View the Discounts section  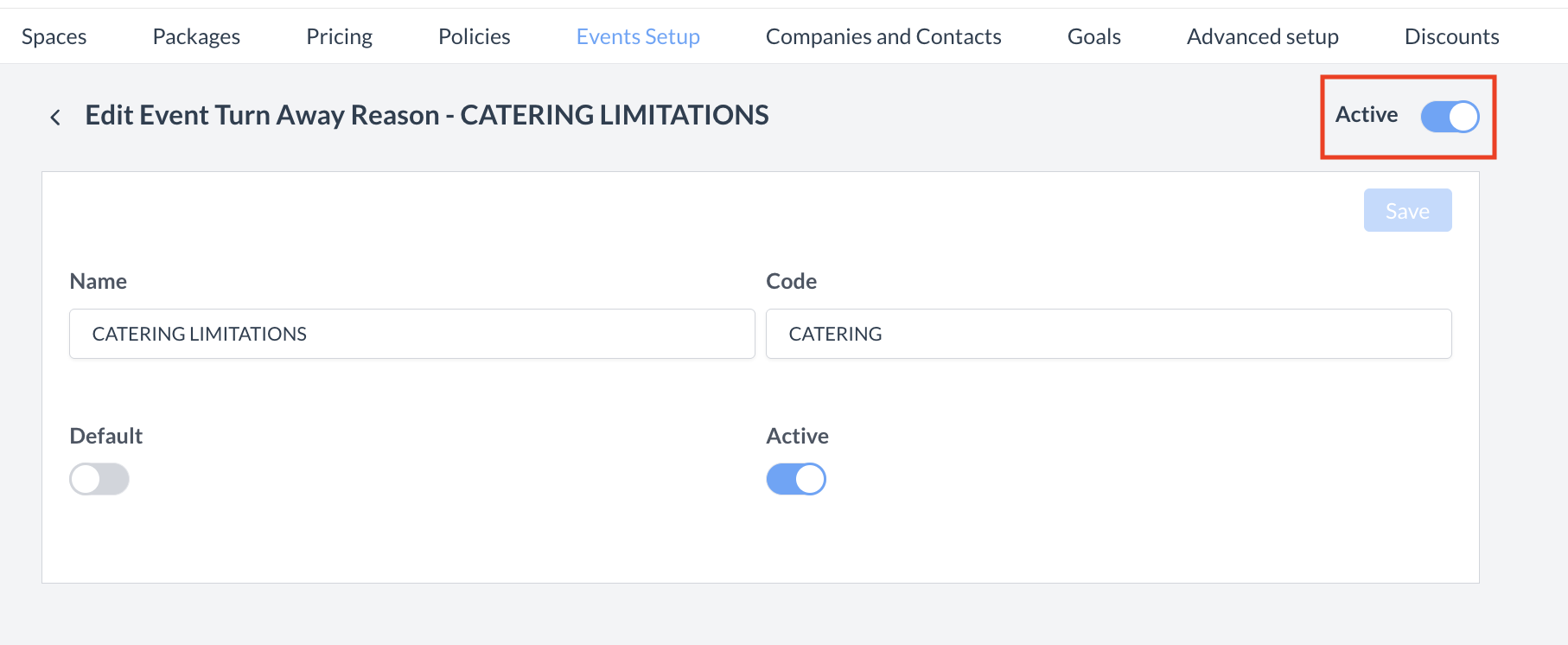coord(1451,36)
